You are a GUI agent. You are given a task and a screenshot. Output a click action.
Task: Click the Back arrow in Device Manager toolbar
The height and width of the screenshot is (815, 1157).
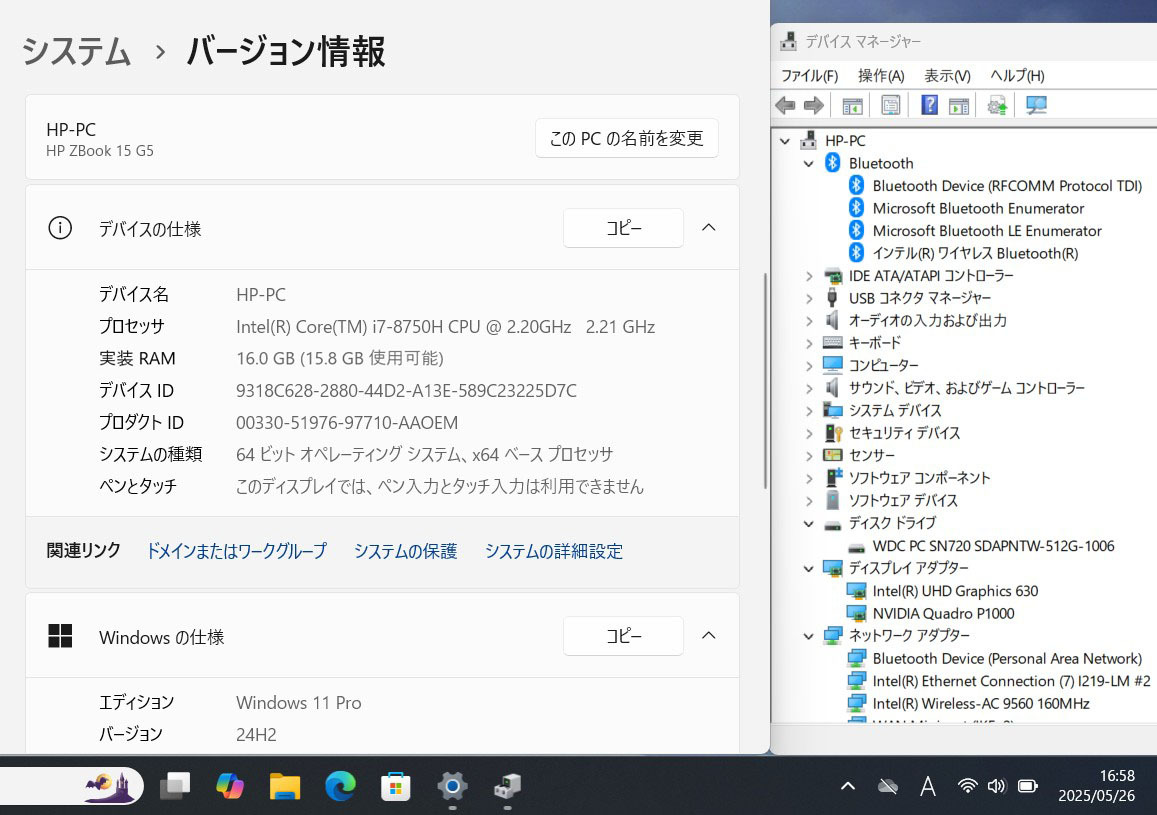click(x=785, y=105)
